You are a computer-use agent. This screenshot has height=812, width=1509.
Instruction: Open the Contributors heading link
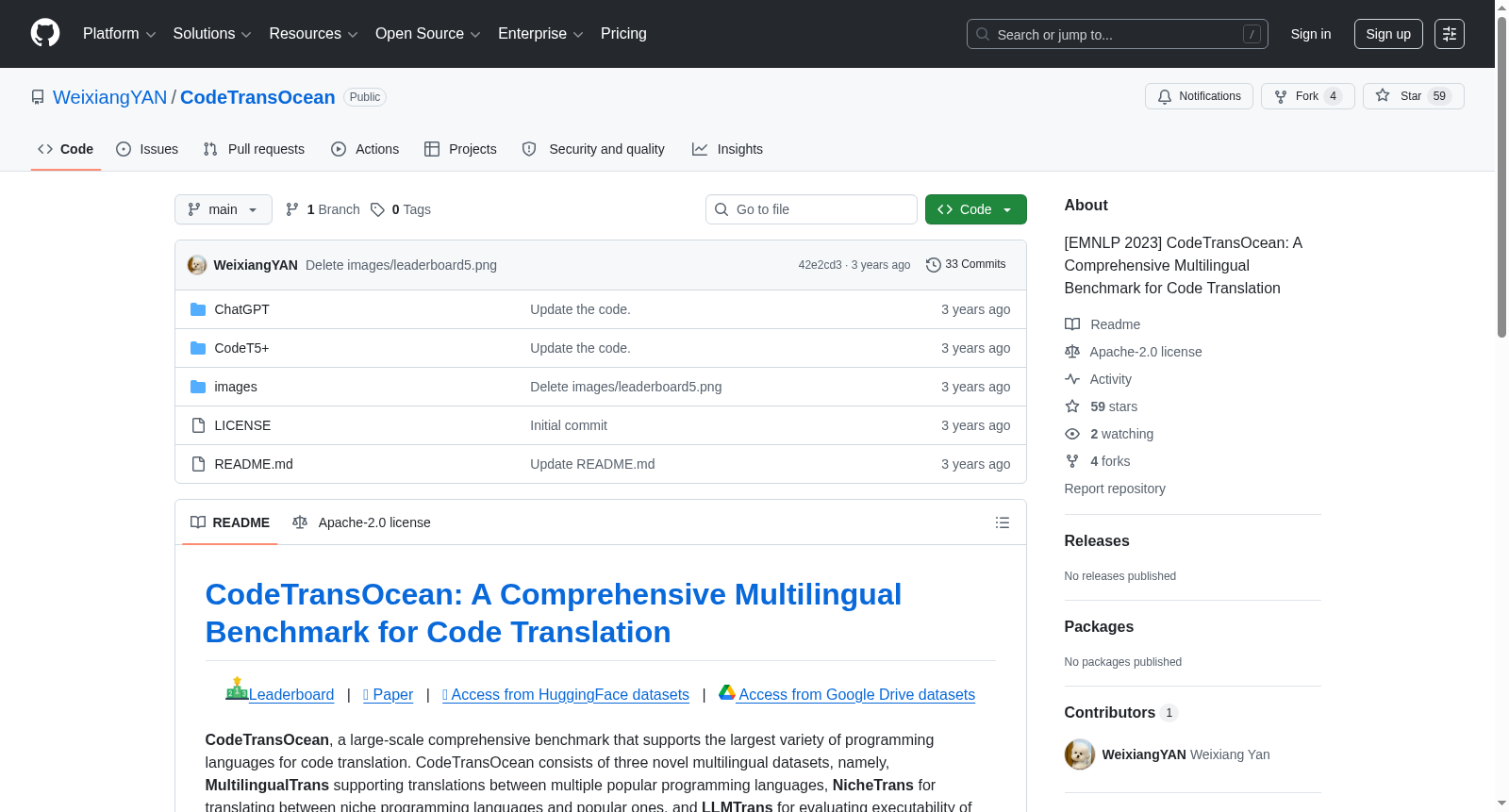[x=1121, y=712]
